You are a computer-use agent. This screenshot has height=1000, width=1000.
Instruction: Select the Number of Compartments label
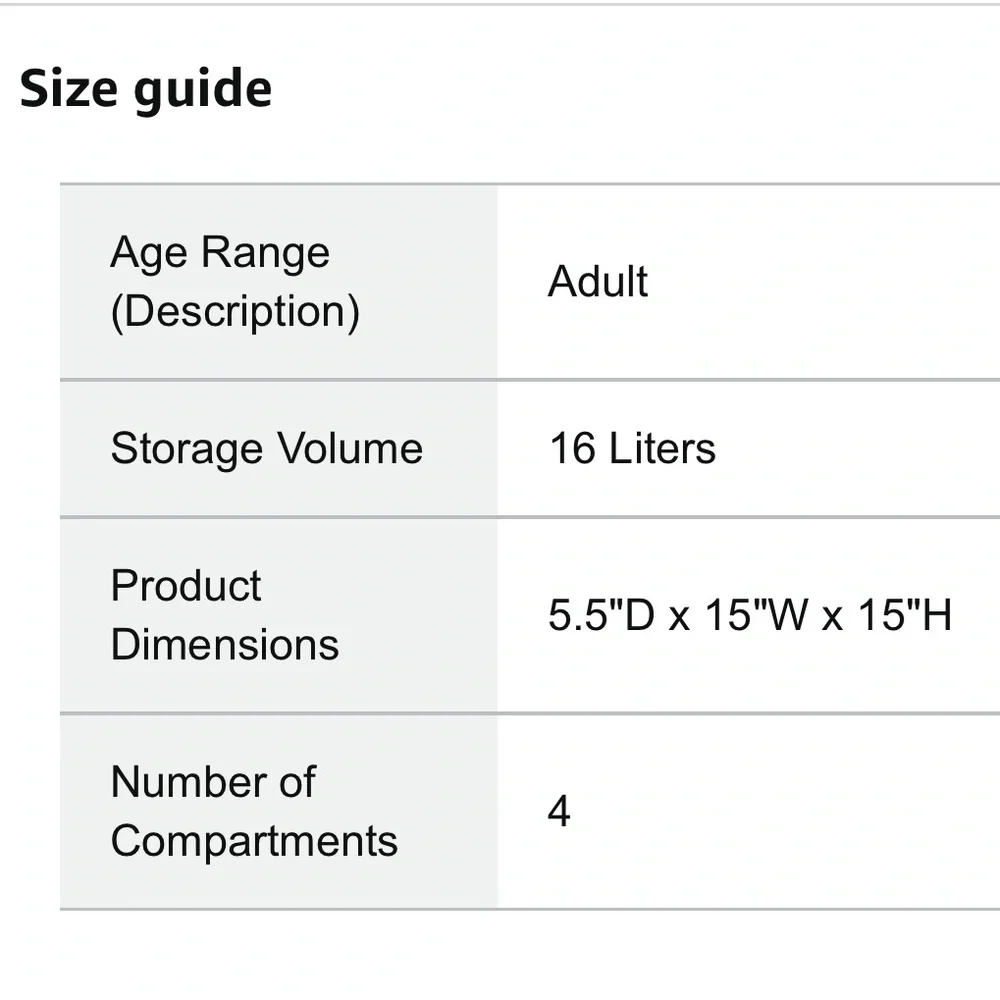(254, 811)
